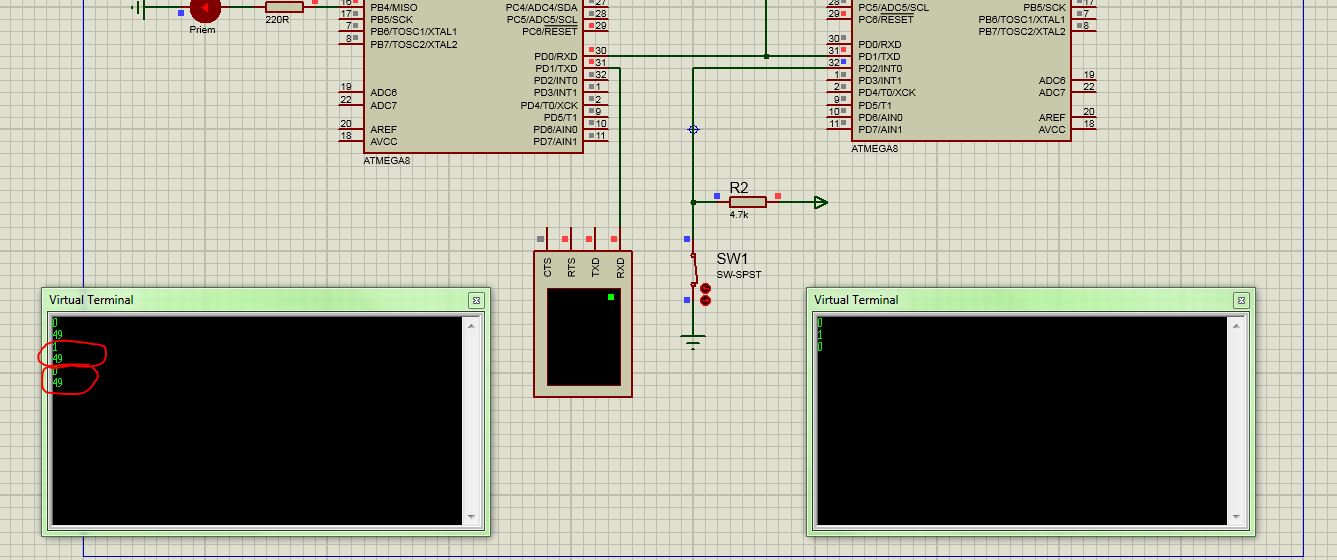Close the left Virtual Terminal window
Image resolution: width=1337 pixels, height=560 pixels.
coord(476,300)
